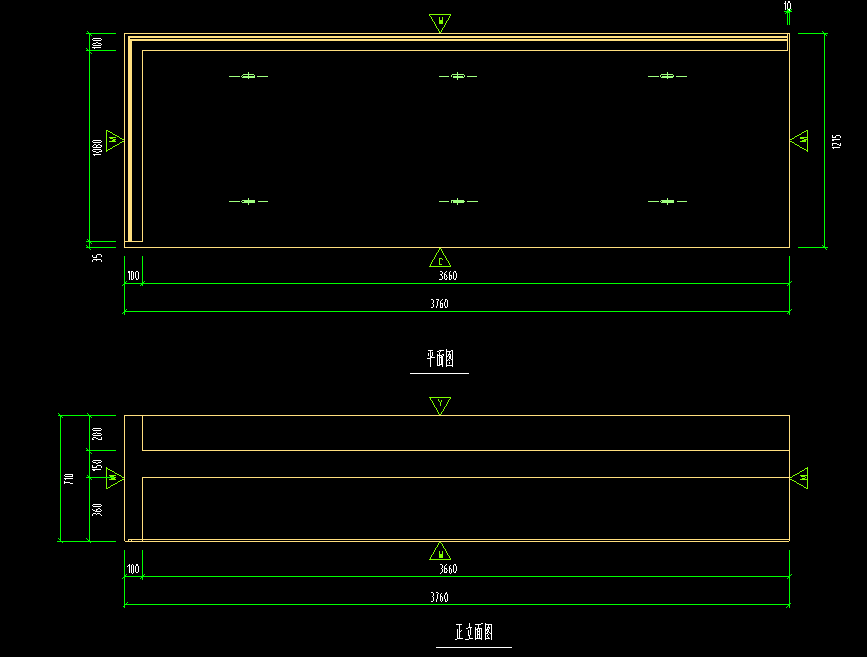Select the triangle marker below the elevation view
The height and width of the screenshot is (657, 867).
pos(440,551)
